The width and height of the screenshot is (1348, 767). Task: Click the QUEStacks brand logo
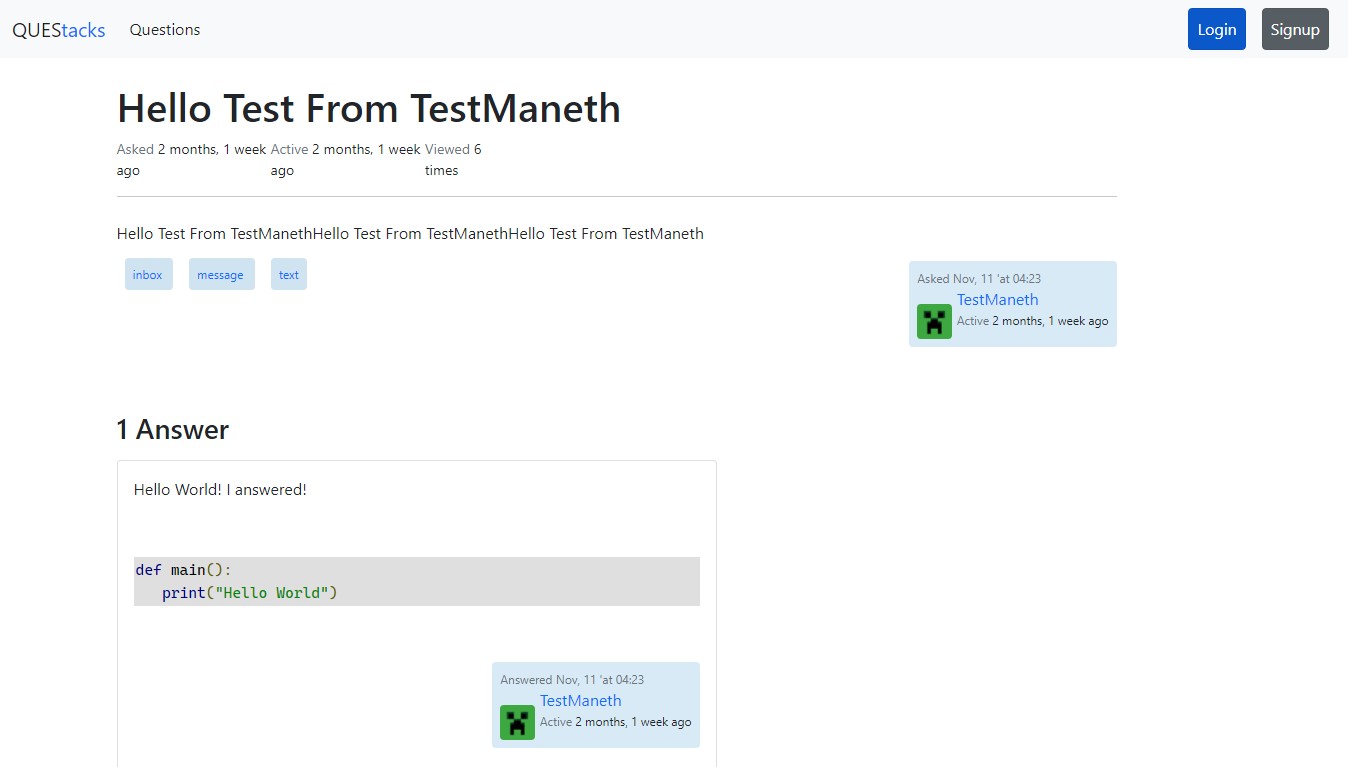pos(58,30)
